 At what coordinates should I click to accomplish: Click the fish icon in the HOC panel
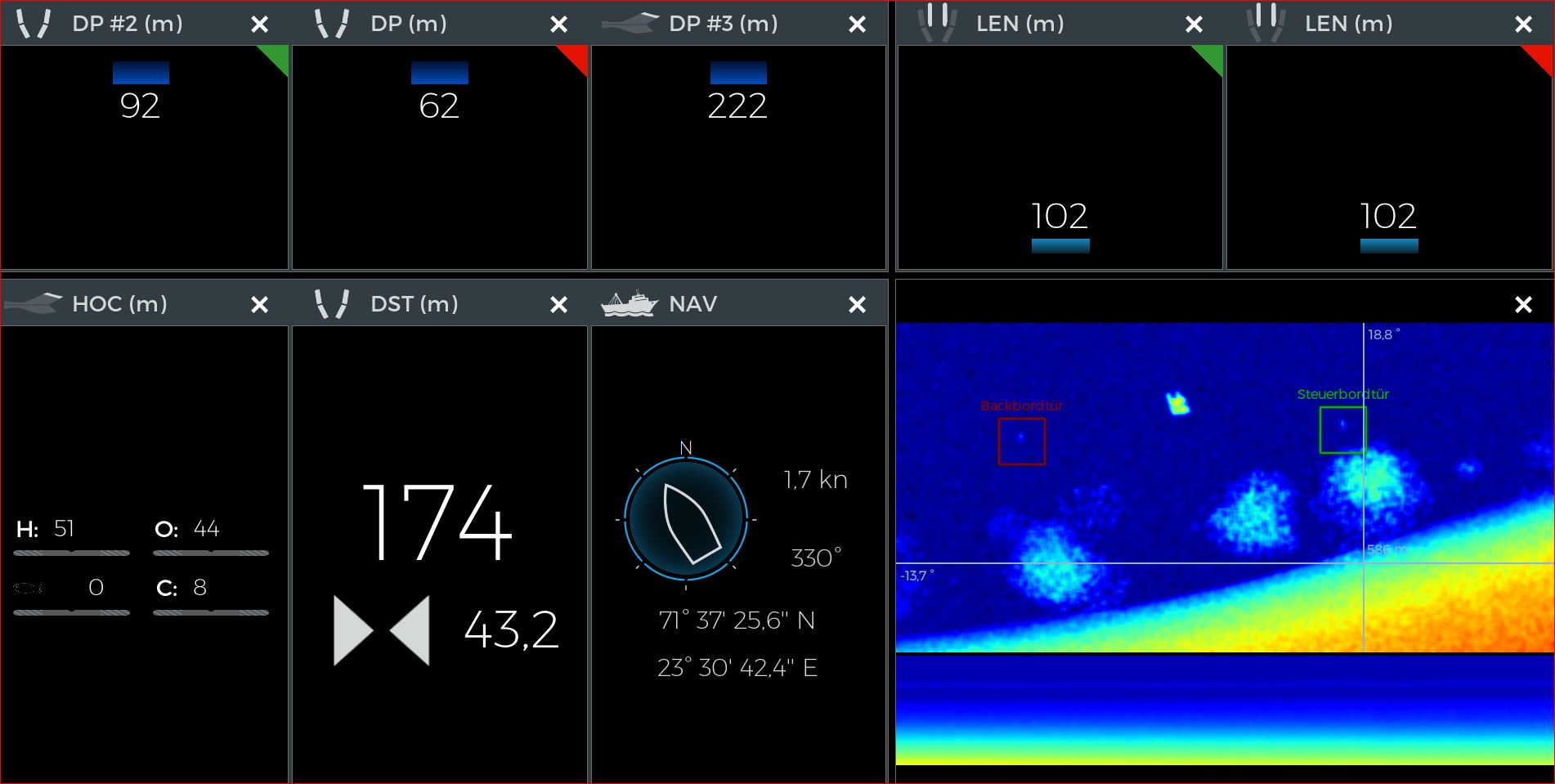pyautogui.click(x=29, y=588)
